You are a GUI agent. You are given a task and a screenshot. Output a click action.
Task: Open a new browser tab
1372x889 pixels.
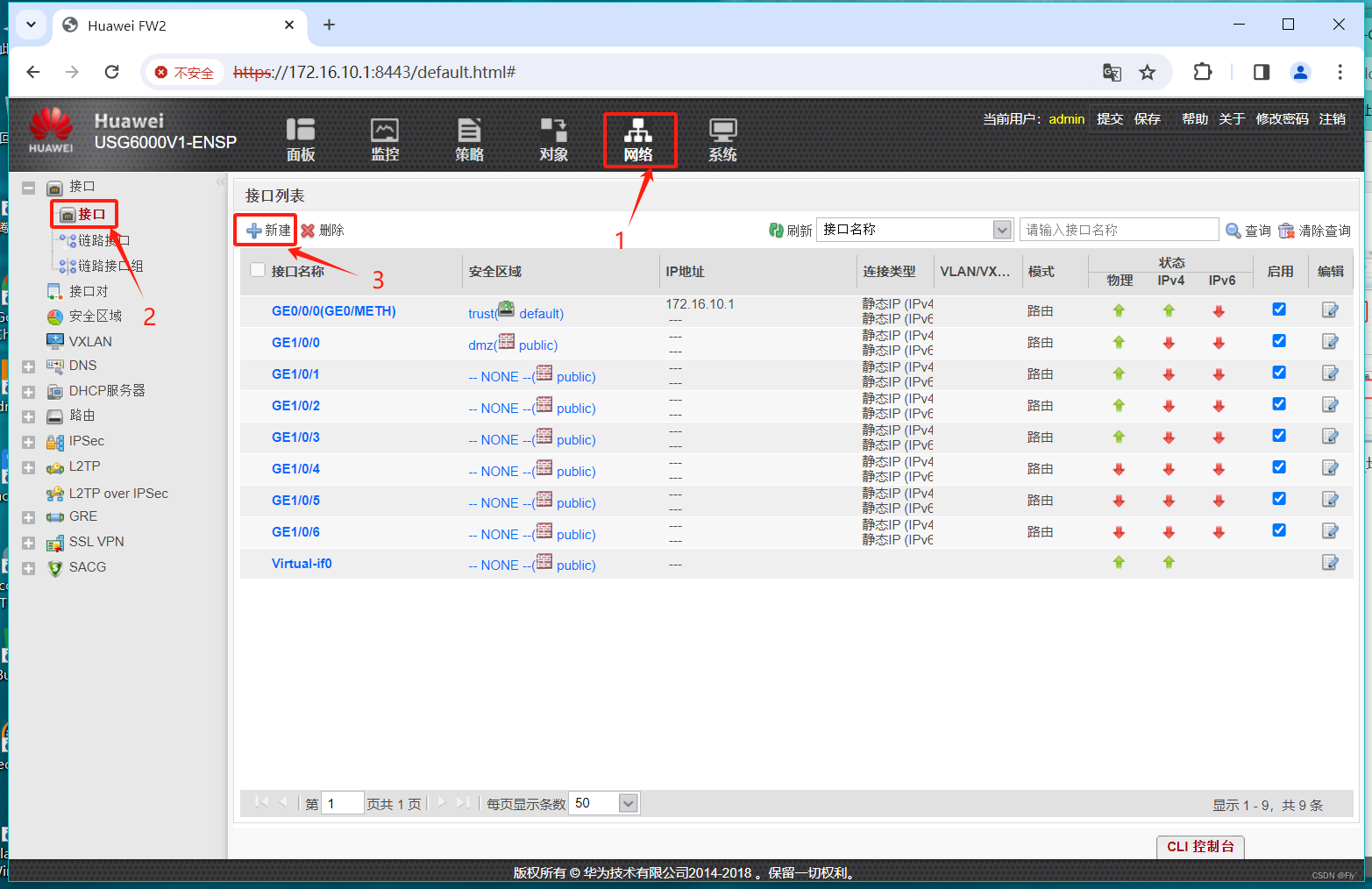tap(329, 25)
